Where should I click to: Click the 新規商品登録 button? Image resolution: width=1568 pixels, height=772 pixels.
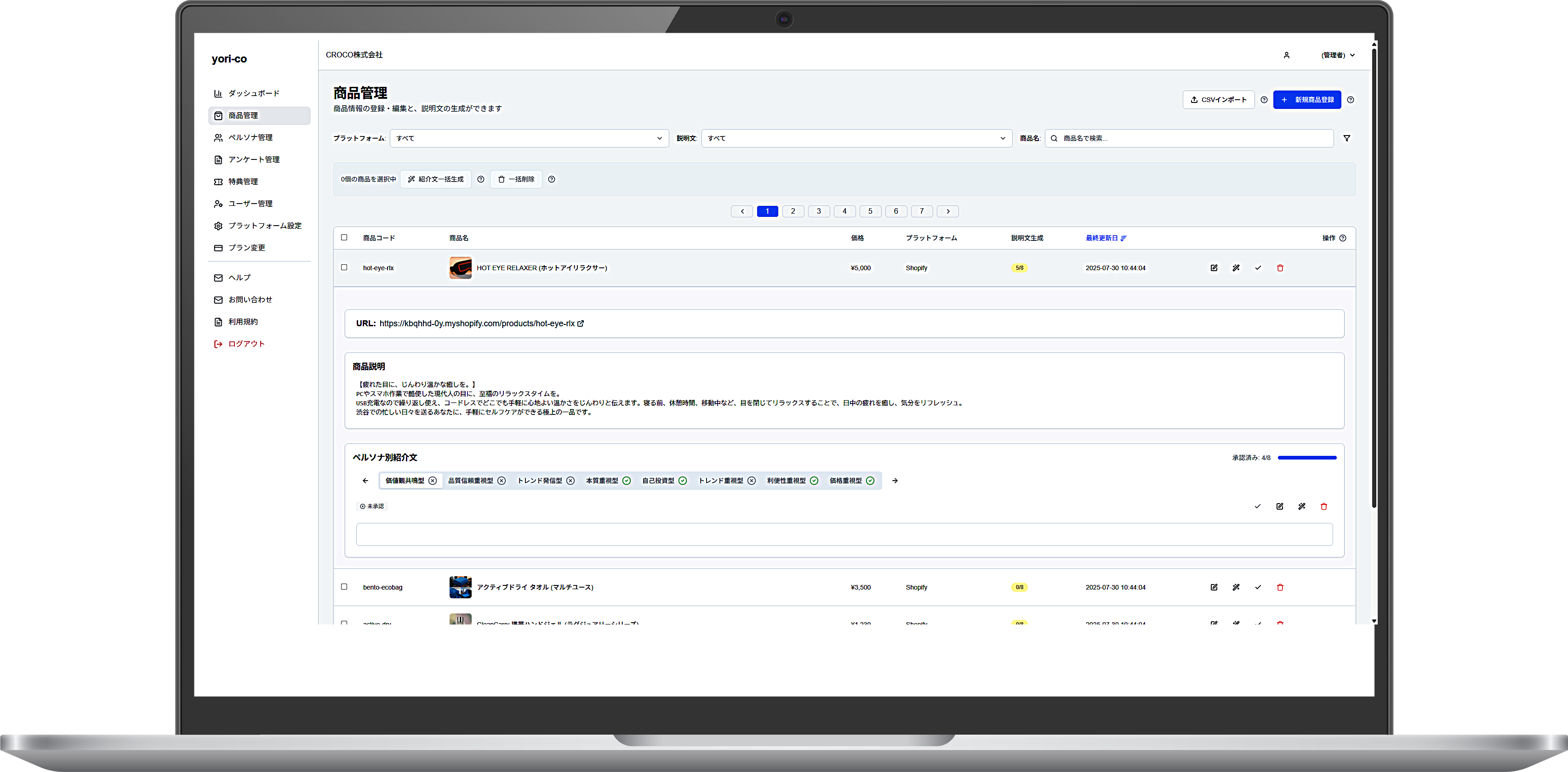[1307, 100]
